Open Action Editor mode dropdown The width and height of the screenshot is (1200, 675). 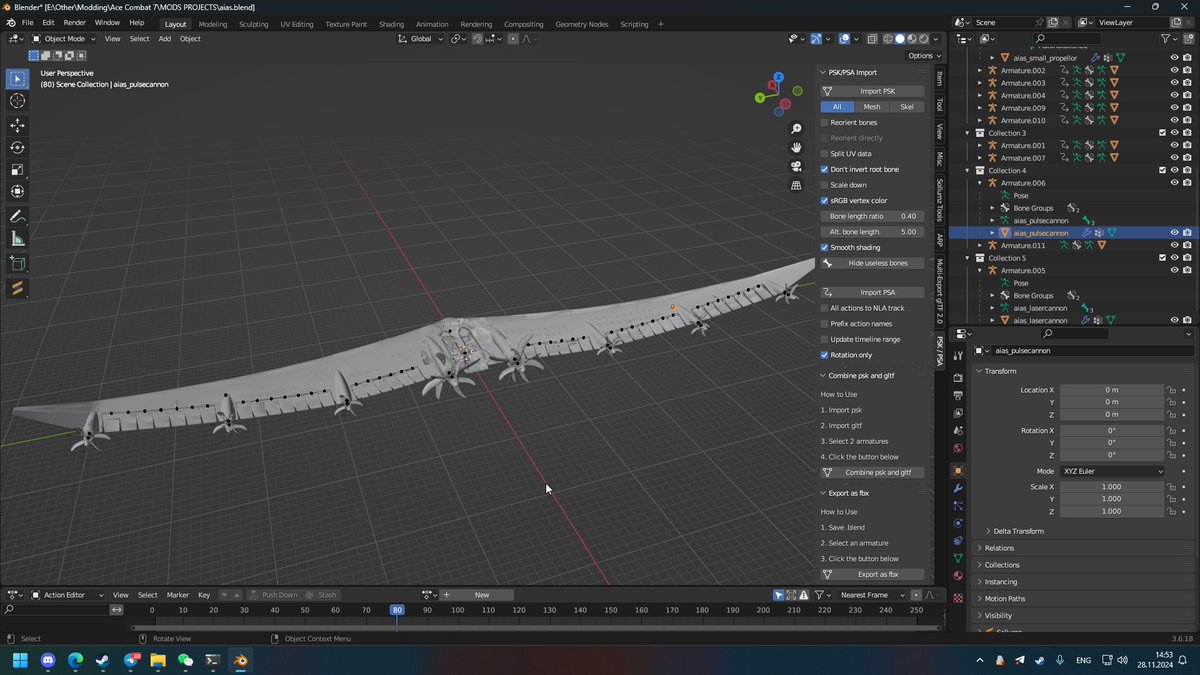coord(66,595)
